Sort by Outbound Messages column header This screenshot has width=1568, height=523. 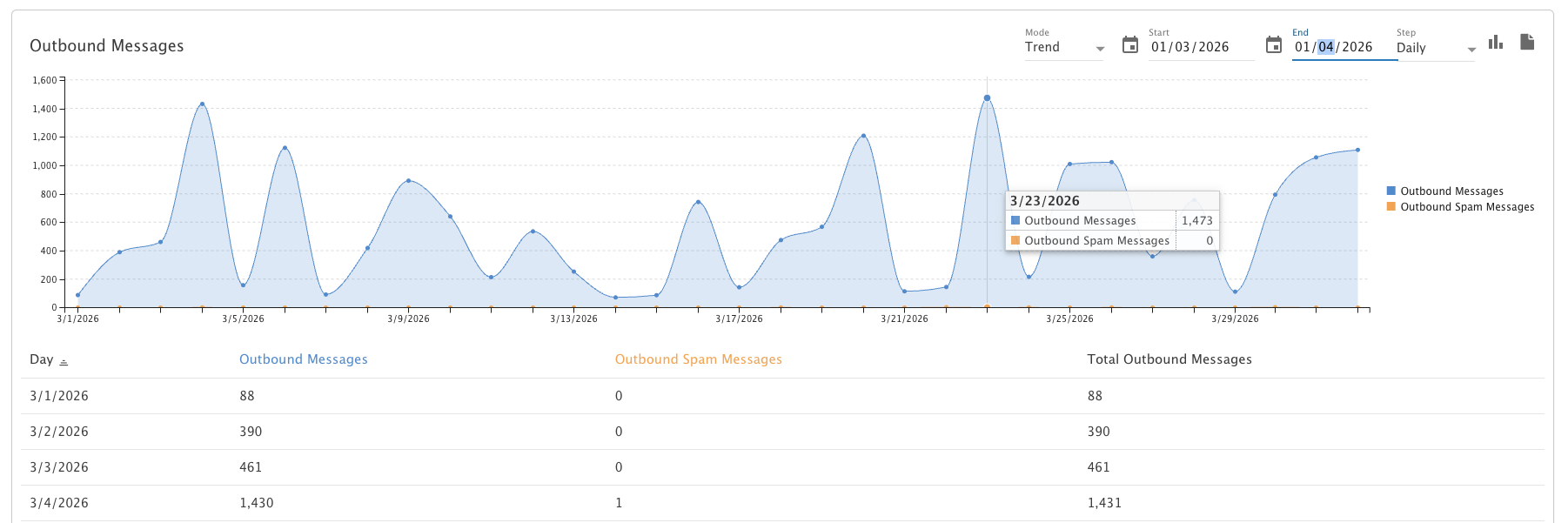point(303,359)
